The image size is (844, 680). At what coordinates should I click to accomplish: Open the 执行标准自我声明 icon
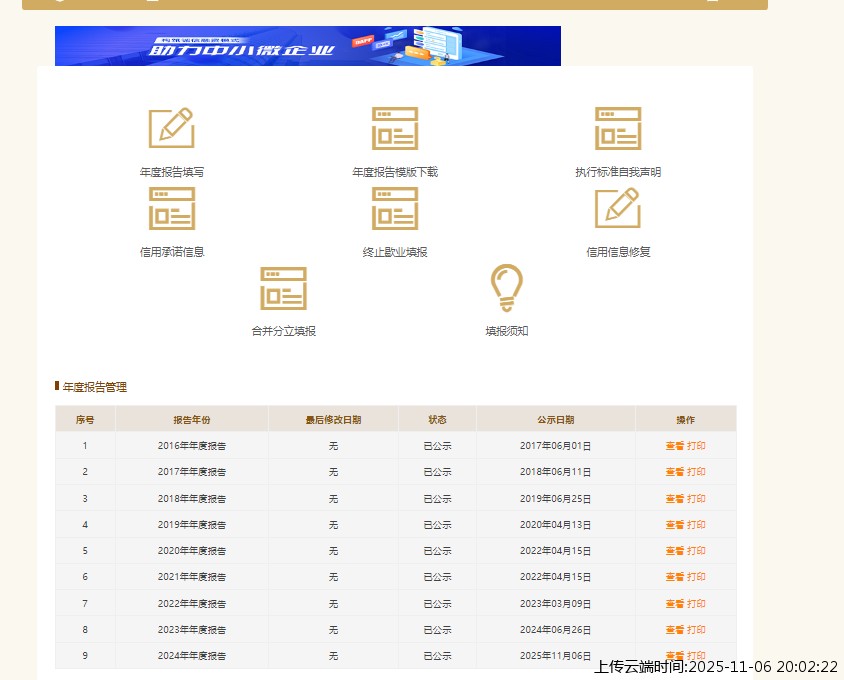(617, 129)
